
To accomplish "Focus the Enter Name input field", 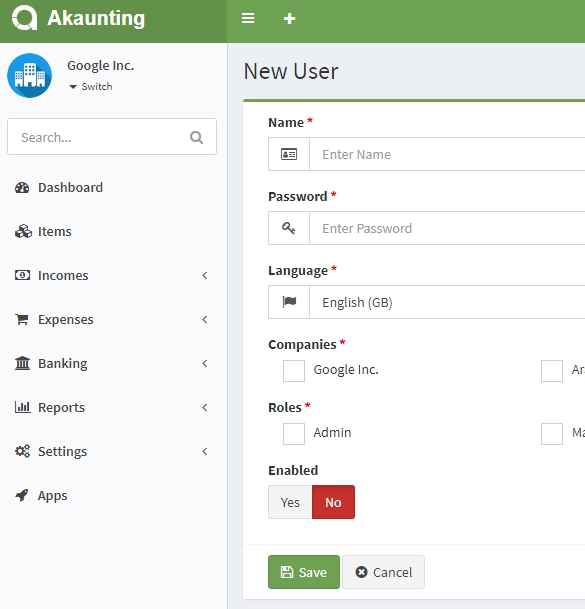I will (x=447, y=154).
